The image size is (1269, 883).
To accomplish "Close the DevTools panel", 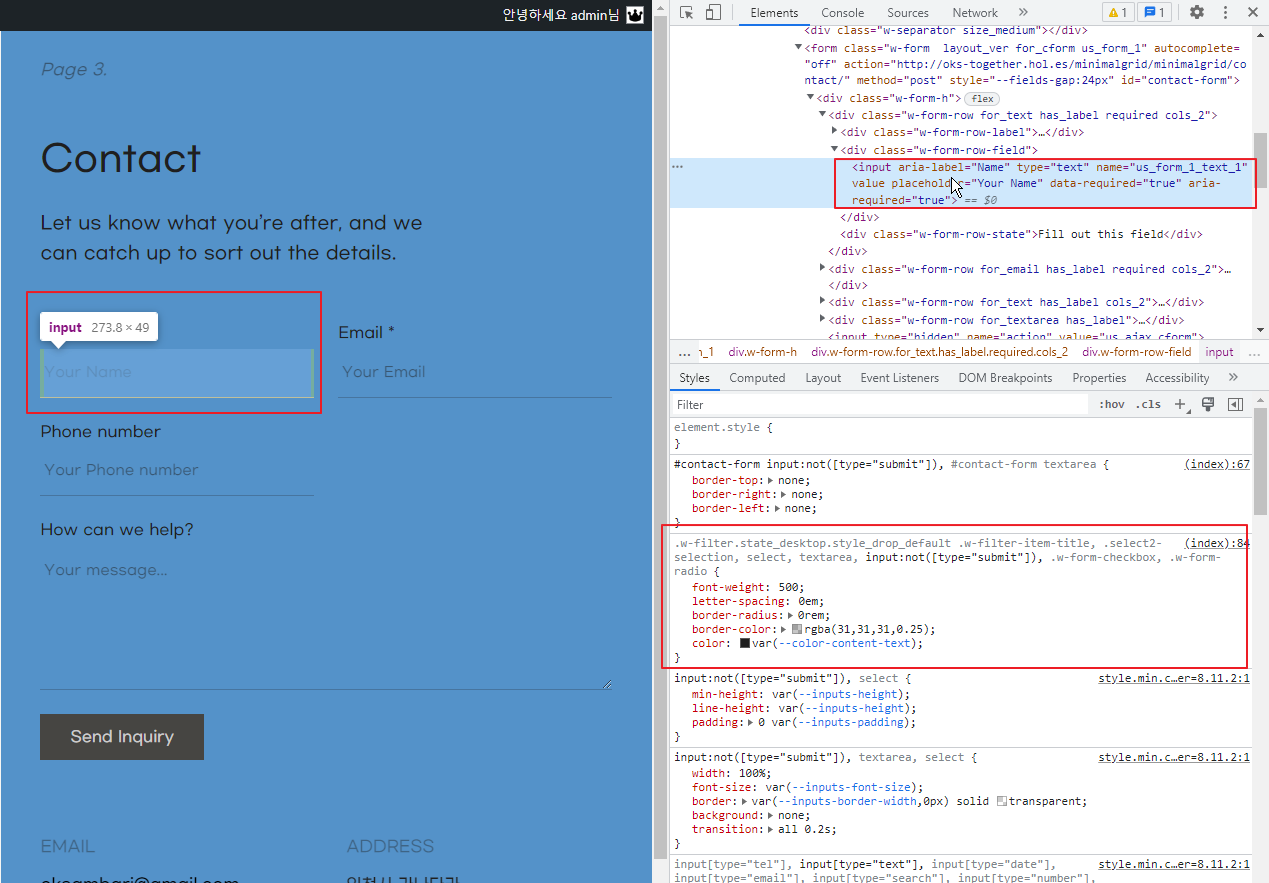I will 1253,12.
